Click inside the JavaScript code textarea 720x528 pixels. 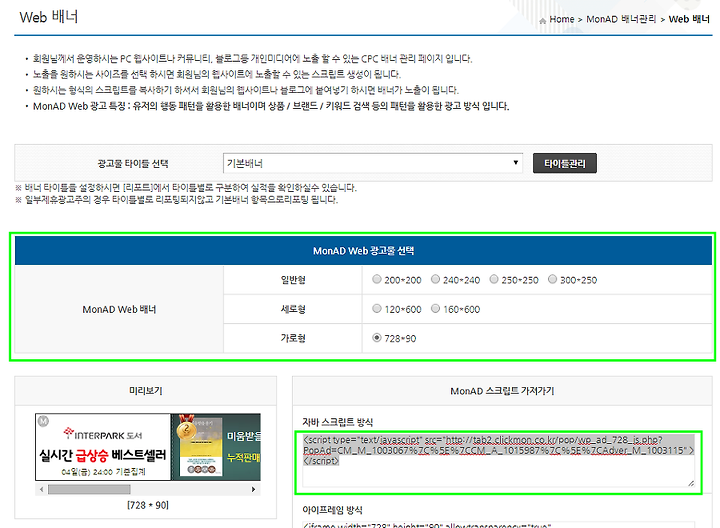pos(498,461)
